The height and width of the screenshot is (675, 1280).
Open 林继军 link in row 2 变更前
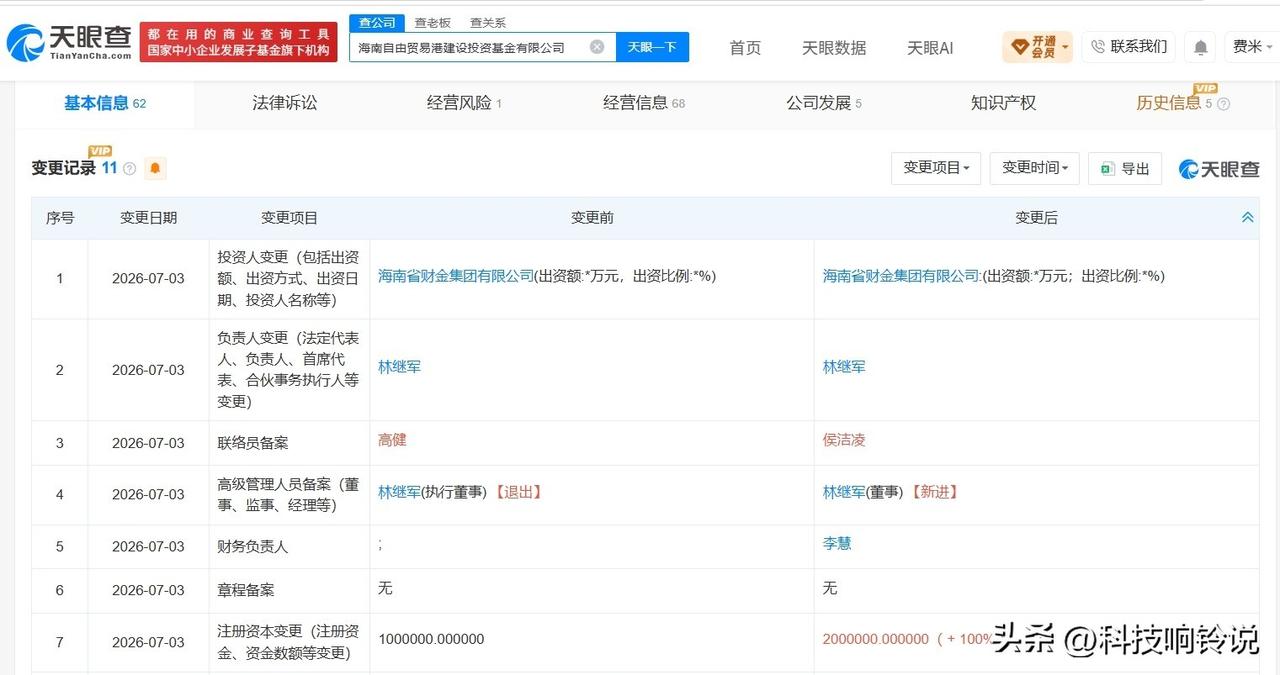[399, 367]
